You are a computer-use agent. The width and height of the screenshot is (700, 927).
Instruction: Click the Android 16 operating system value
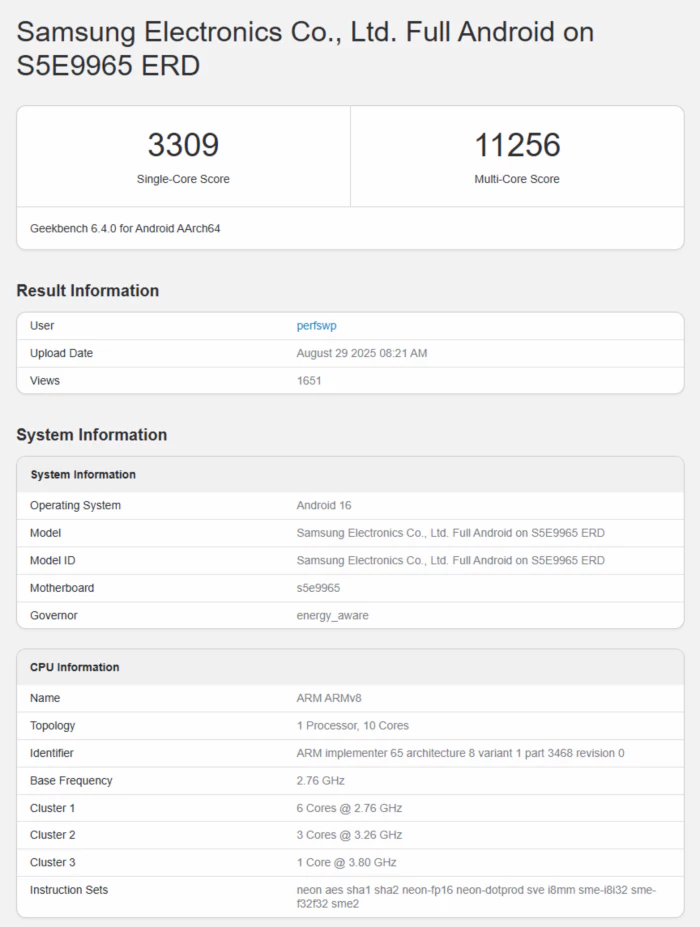coord(324,505)
